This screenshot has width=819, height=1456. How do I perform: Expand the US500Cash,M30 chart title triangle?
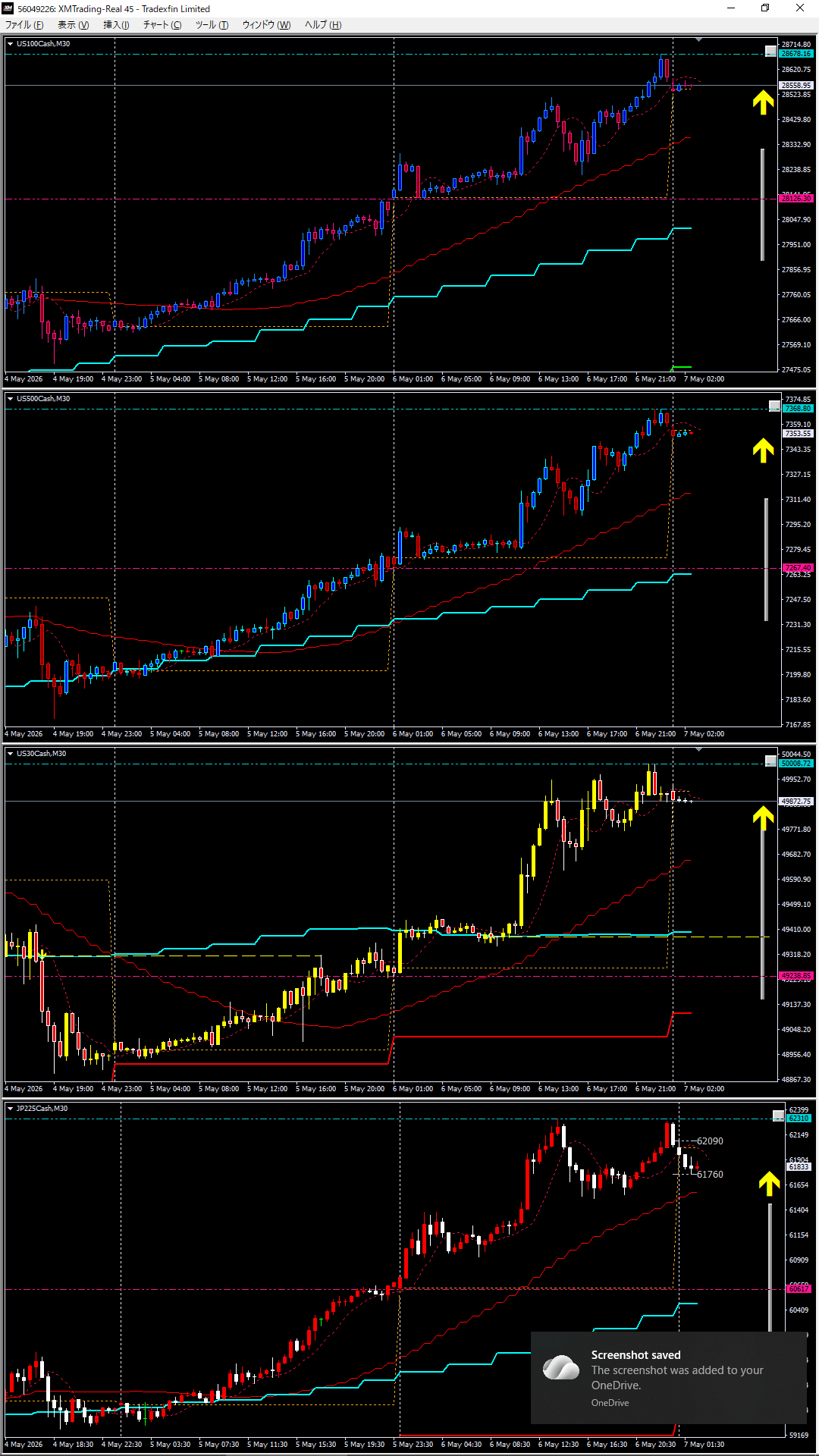point(10,399)
